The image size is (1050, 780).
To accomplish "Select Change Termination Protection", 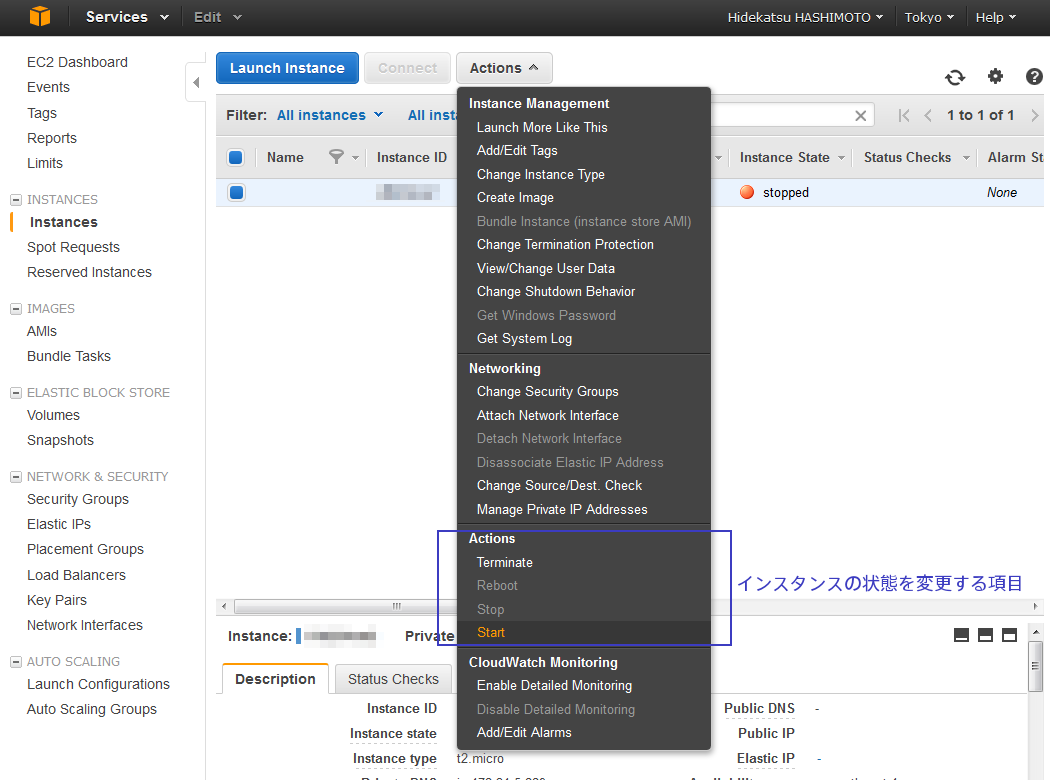I will [x=565, y=244].
